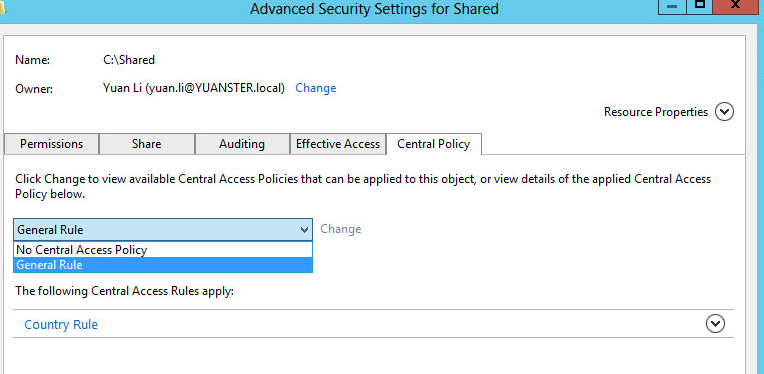
Task: Select General Rule in the dropdown list
Action: coord(163,265)
